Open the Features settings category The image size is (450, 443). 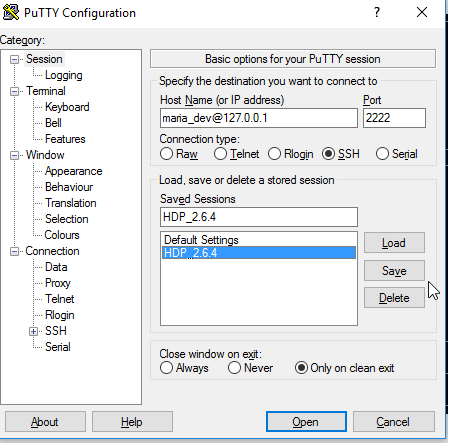coord(65,139)
